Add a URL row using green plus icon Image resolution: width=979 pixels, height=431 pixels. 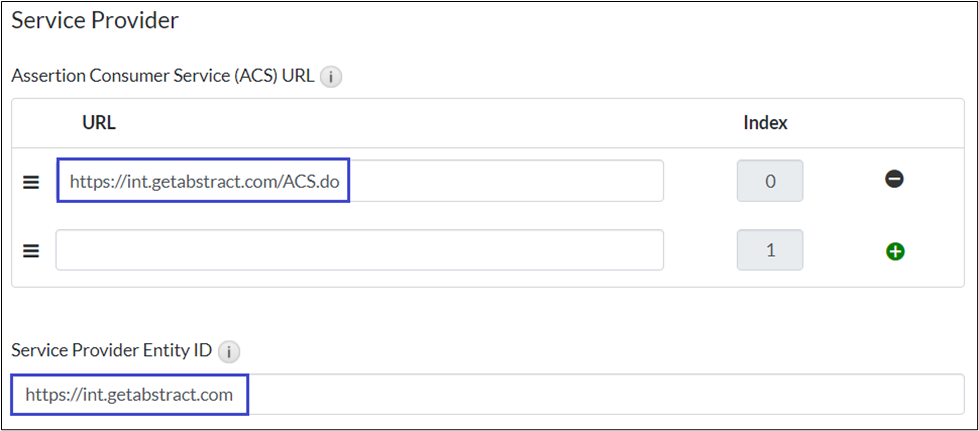895,251
